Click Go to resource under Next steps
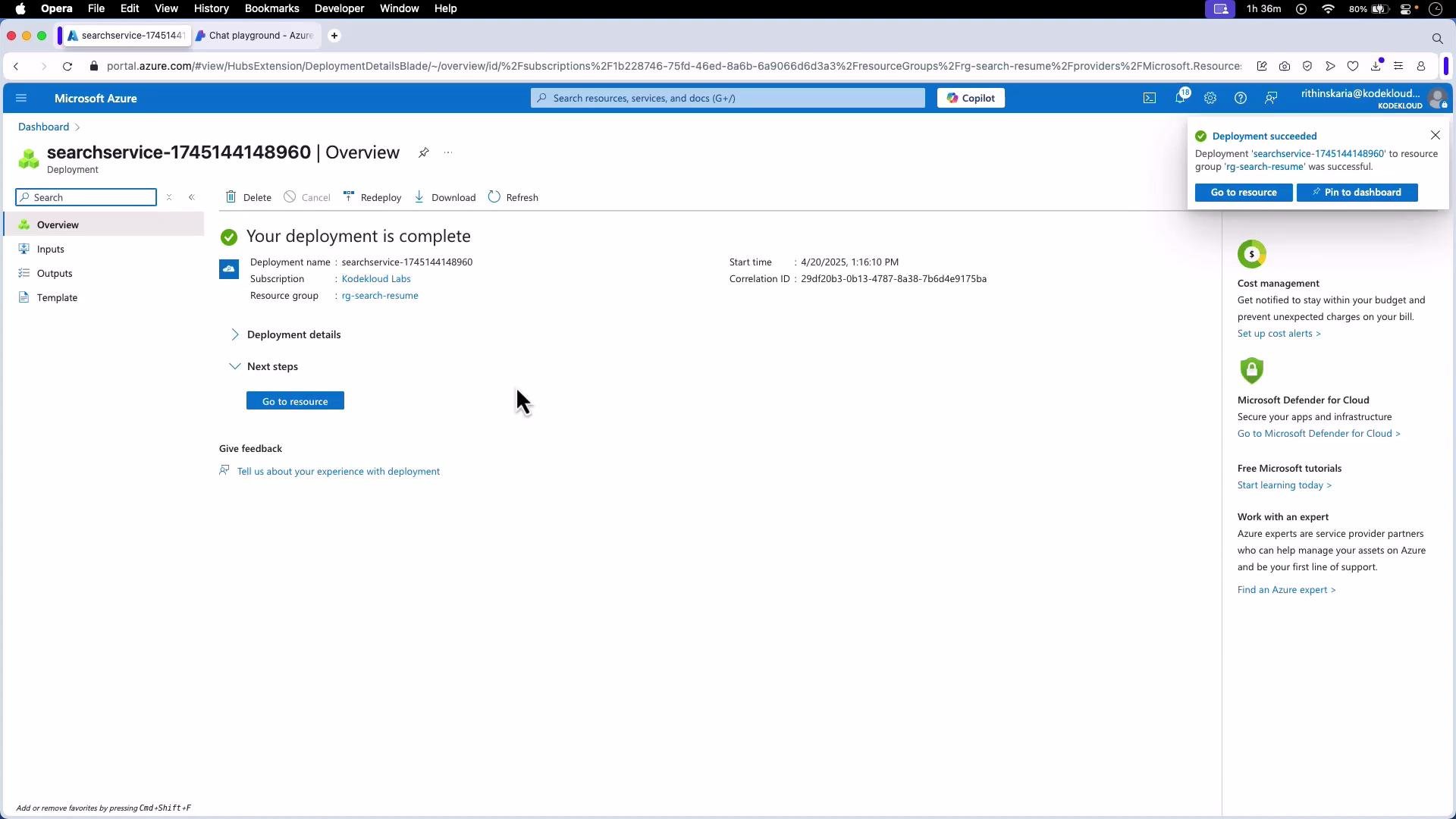The height and width of the screenshot is (819, 1456). point(295,401)
